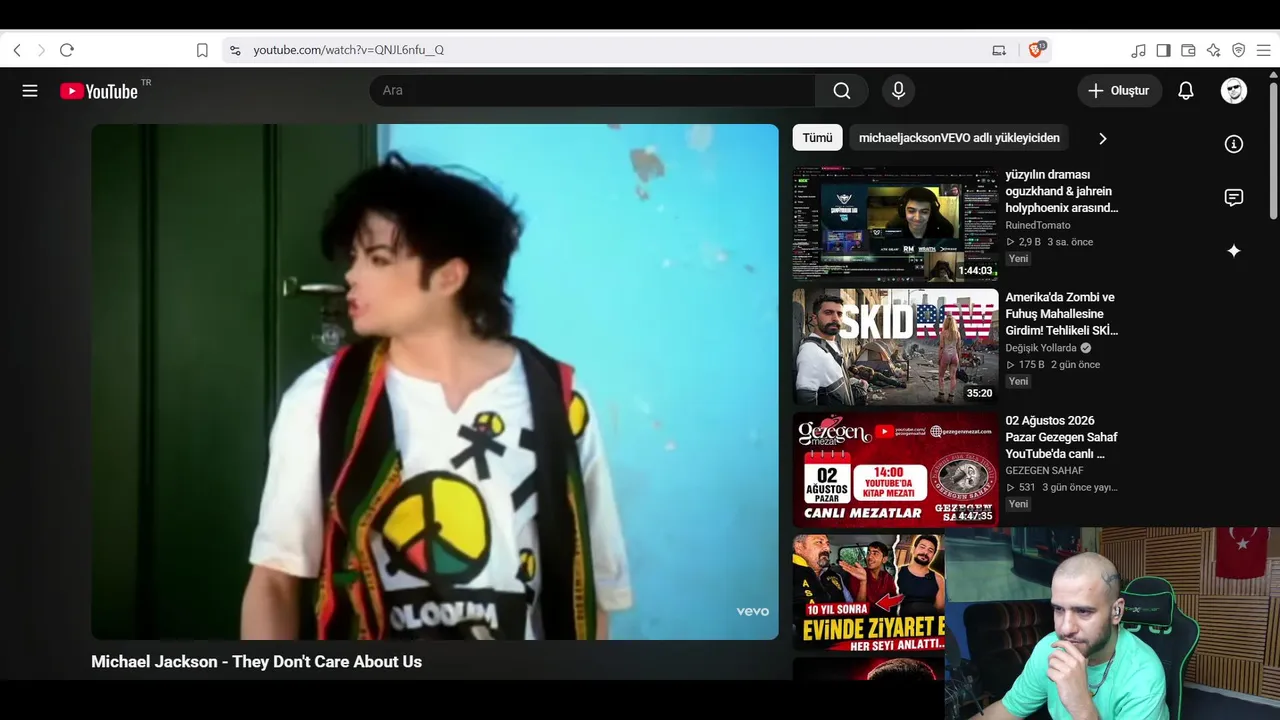Screen dimensions: 1280x720
Task: Click the magnifier search button
Action: point(842,91)
